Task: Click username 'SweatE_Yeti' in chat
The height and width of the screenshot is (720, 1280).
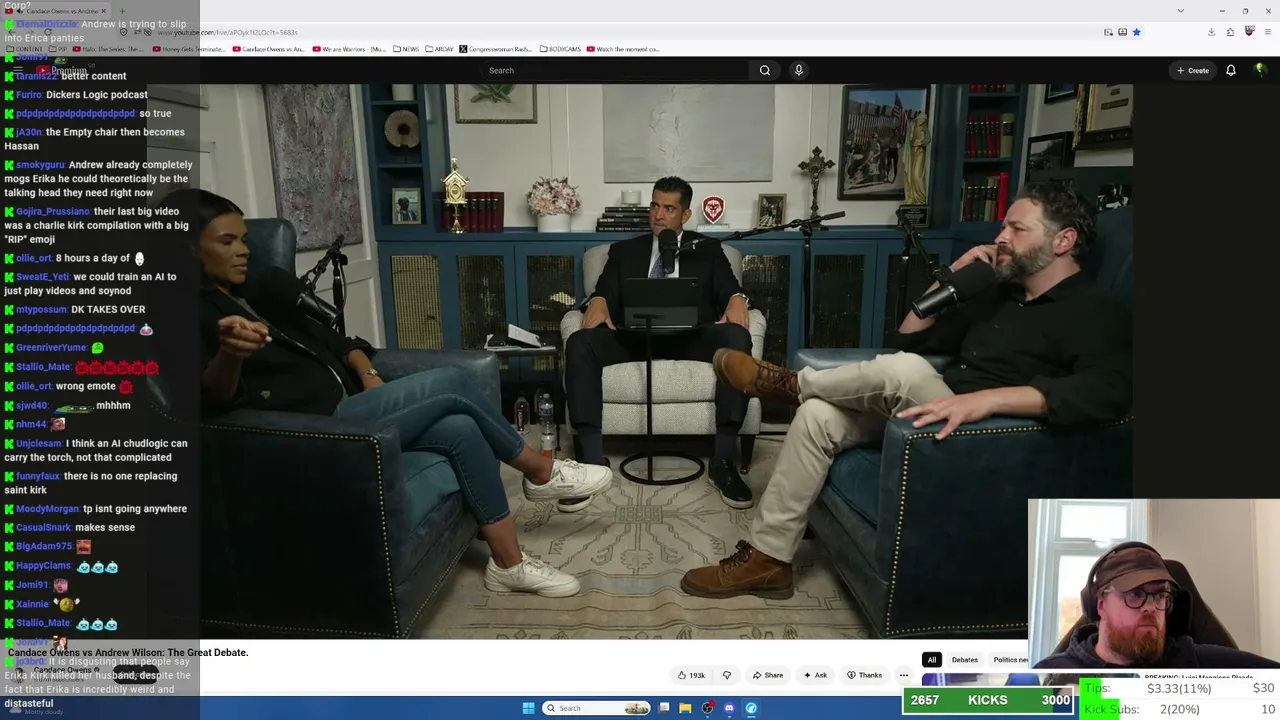Action: click(42, 276)
